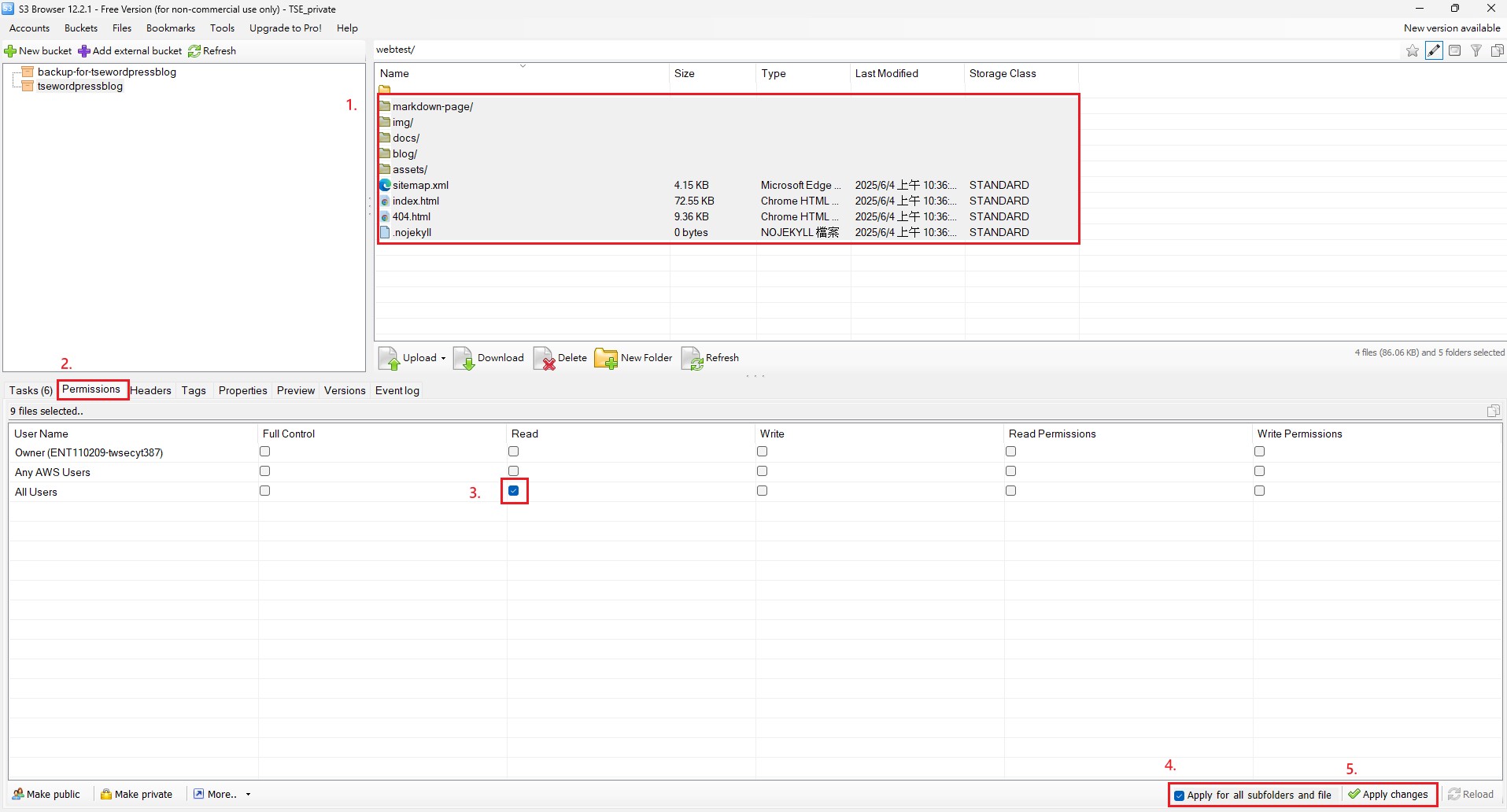
Task: Switch to the Versions tab
Action: (345, 390)
